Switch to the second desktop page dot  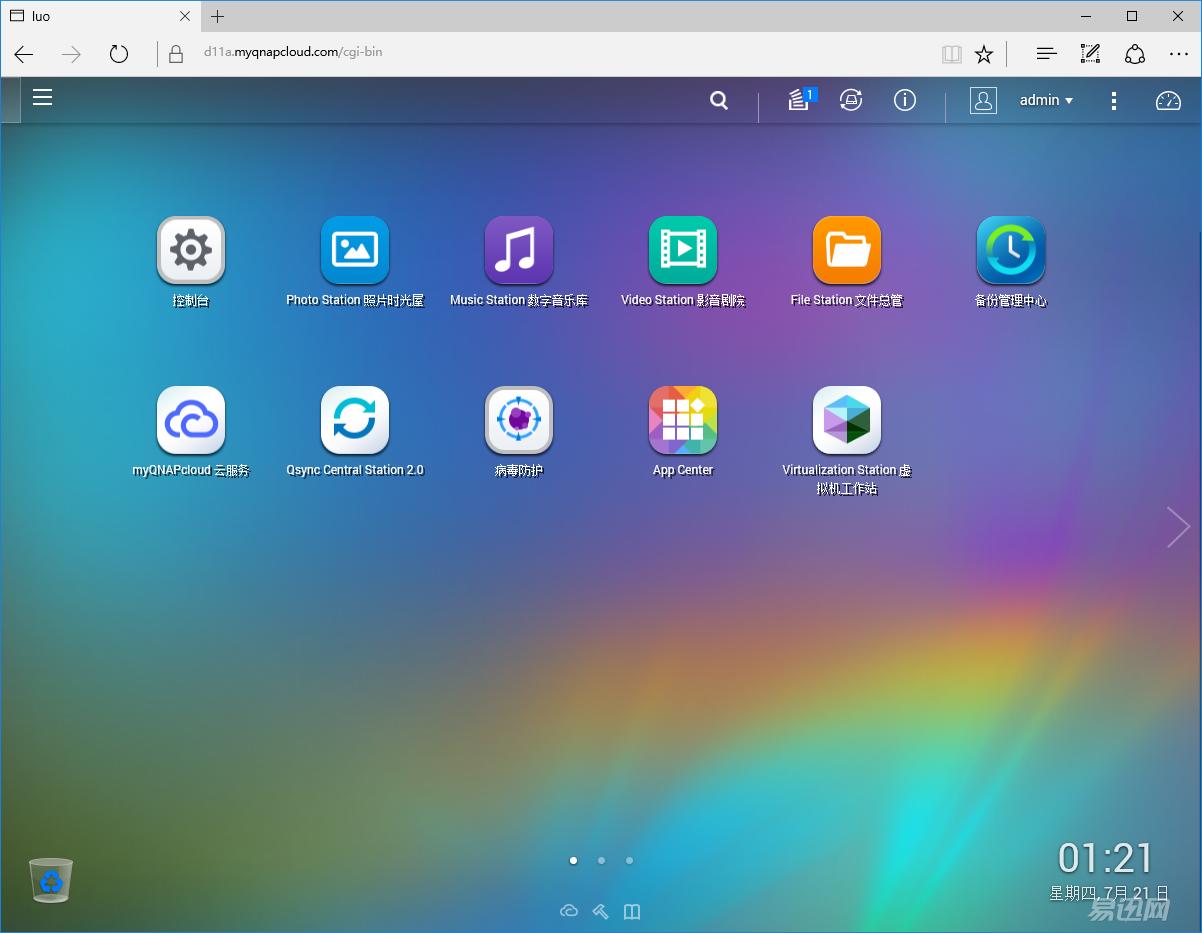coord(601,860)
